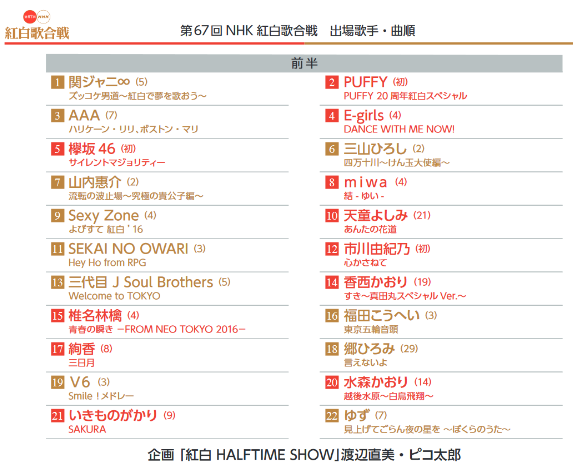
Task: Click the artist name 福田こうへい
Action: click(x=382, y=315)
